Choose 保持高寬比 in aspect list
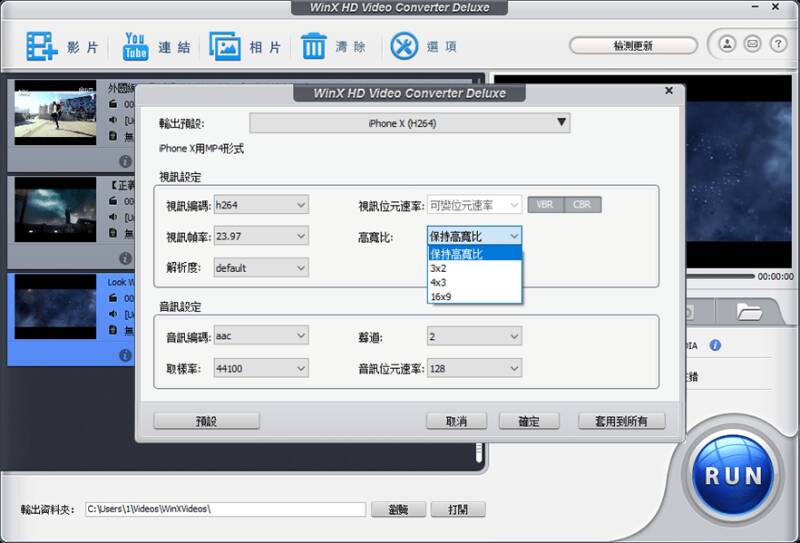This screenshot has height=543, width=800. (474, 254)
